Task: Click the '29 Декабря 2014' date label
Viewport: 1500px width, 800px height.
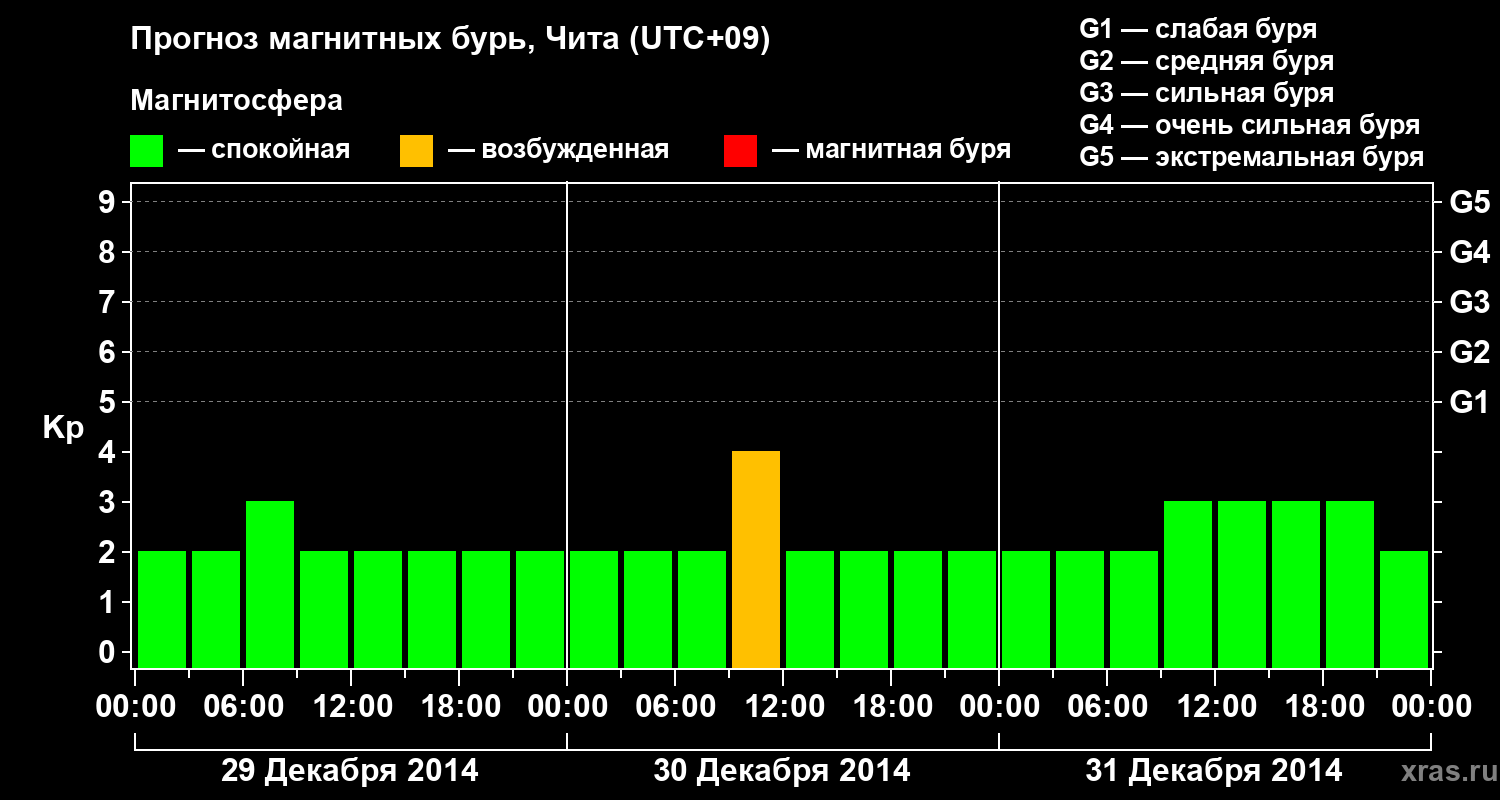Action: [350, 771]
